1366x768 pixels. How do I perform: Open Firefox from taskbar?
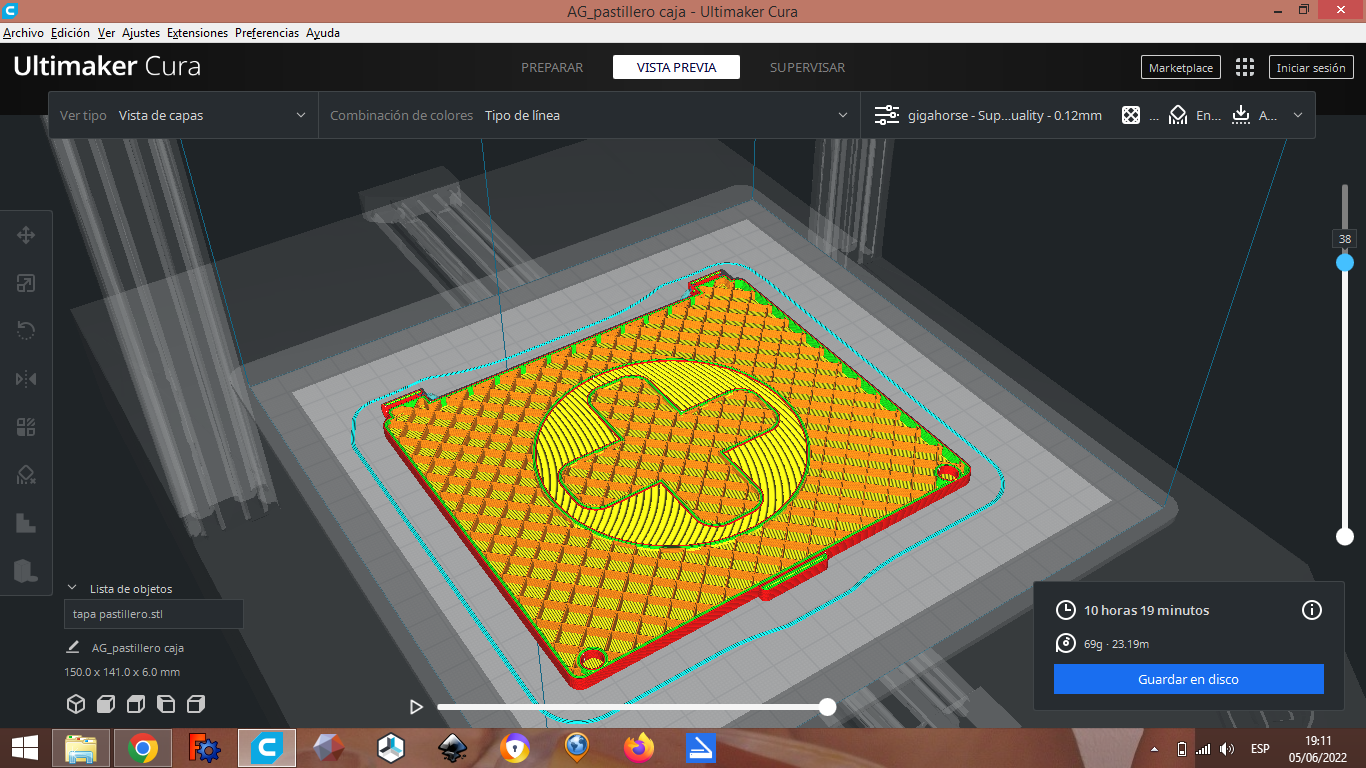(637, 747)
